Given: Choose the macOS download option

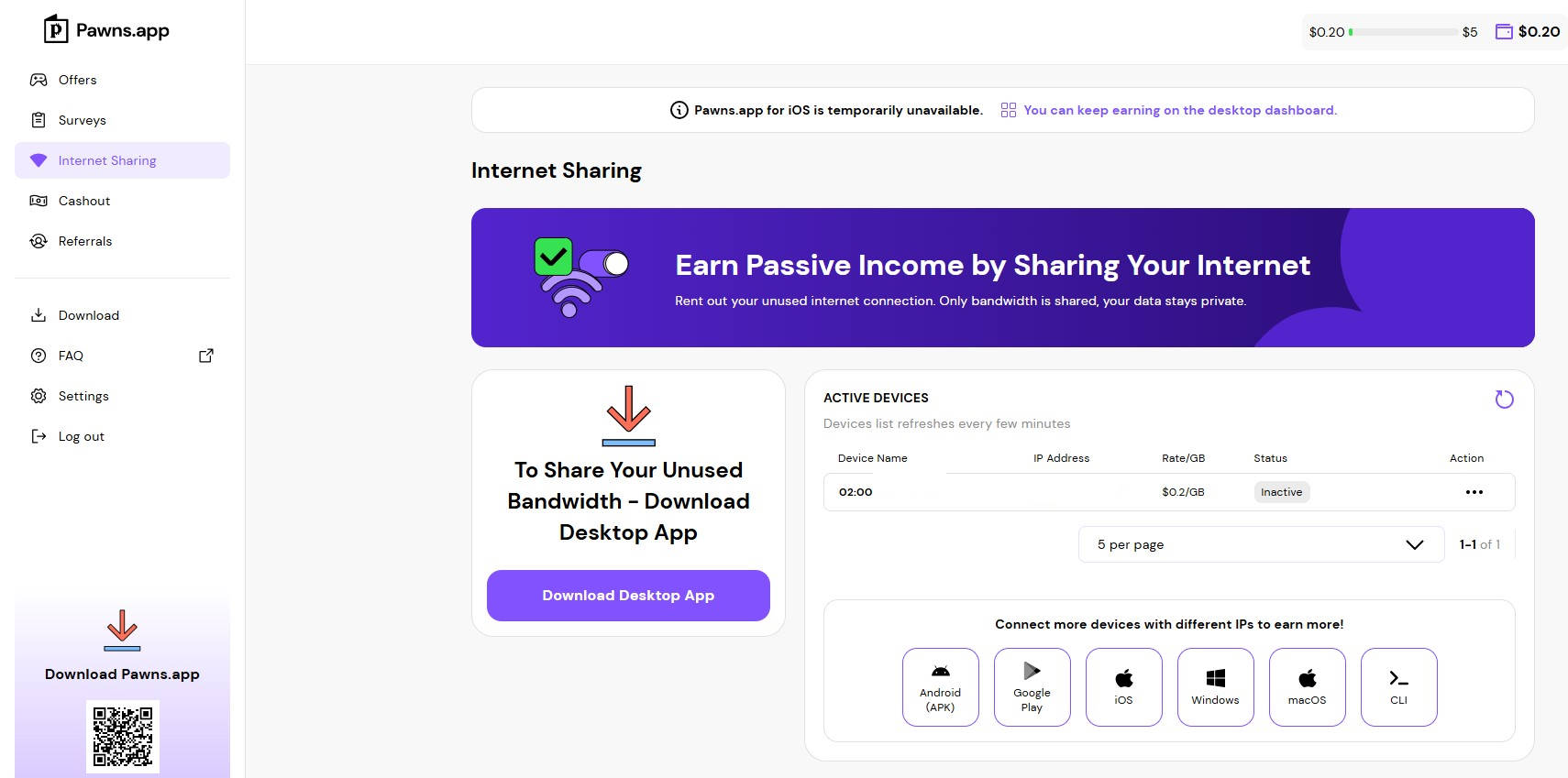Looking at the screenshot, I should (x=1307, y=687).
